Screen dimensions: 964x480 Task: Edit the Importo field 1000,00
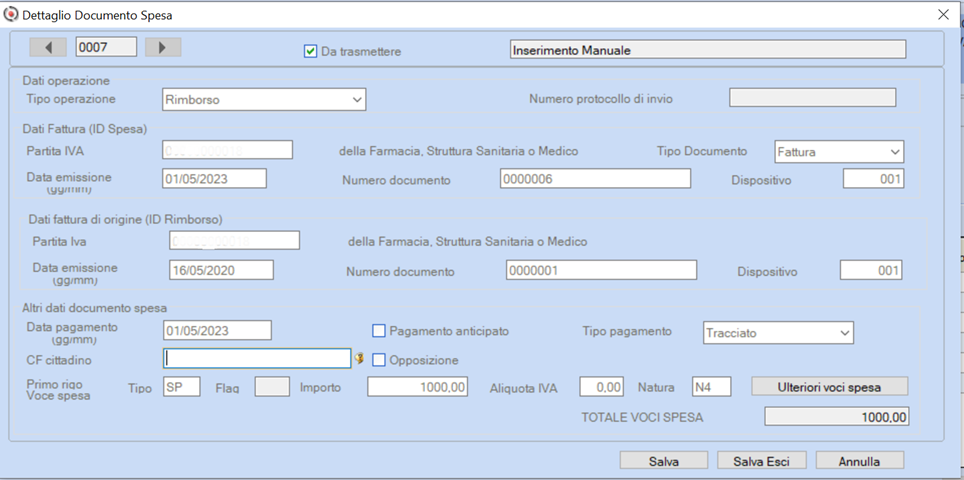(x=417, y=387)
